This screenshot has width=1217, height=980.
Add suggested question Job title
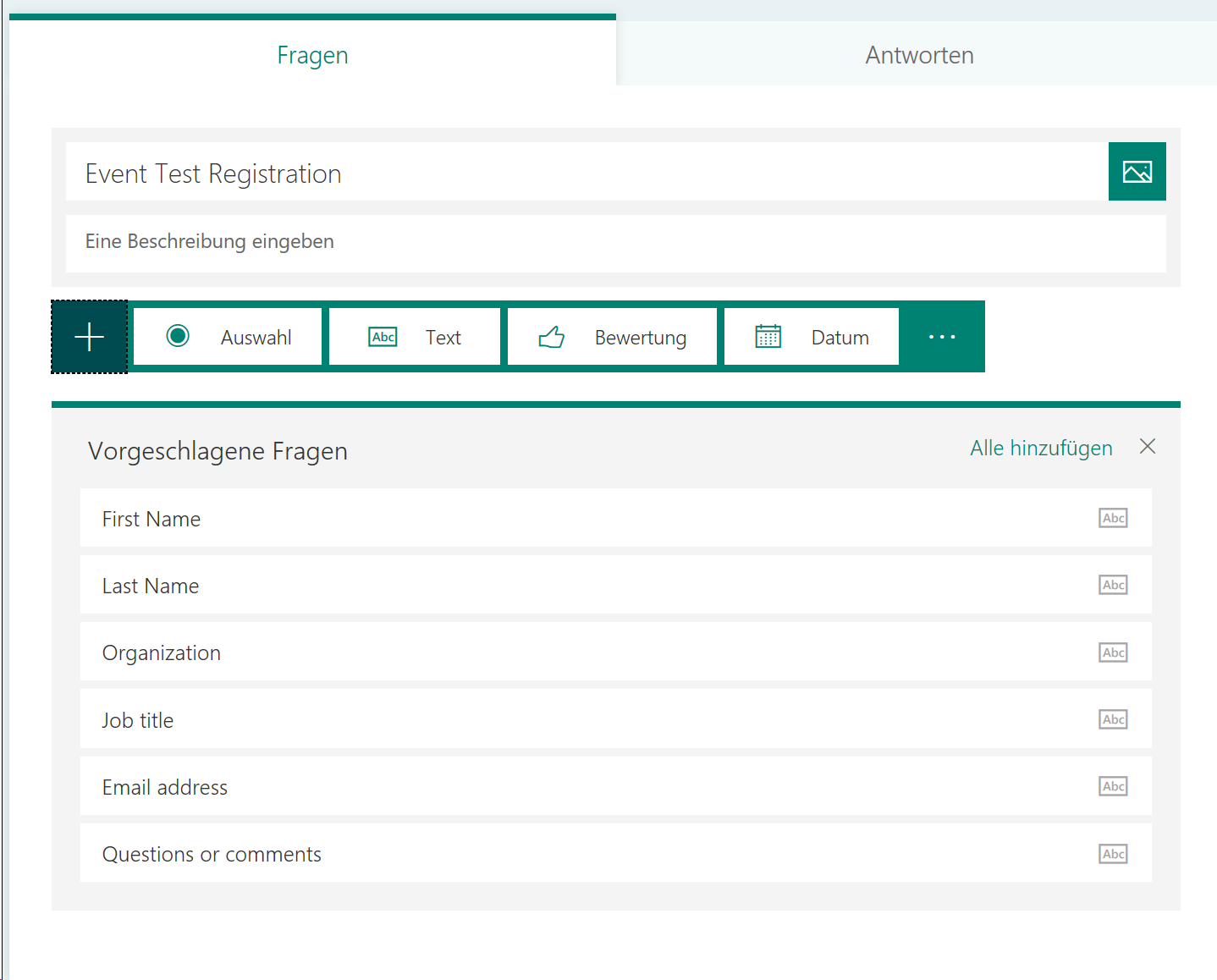coord(615,718)
